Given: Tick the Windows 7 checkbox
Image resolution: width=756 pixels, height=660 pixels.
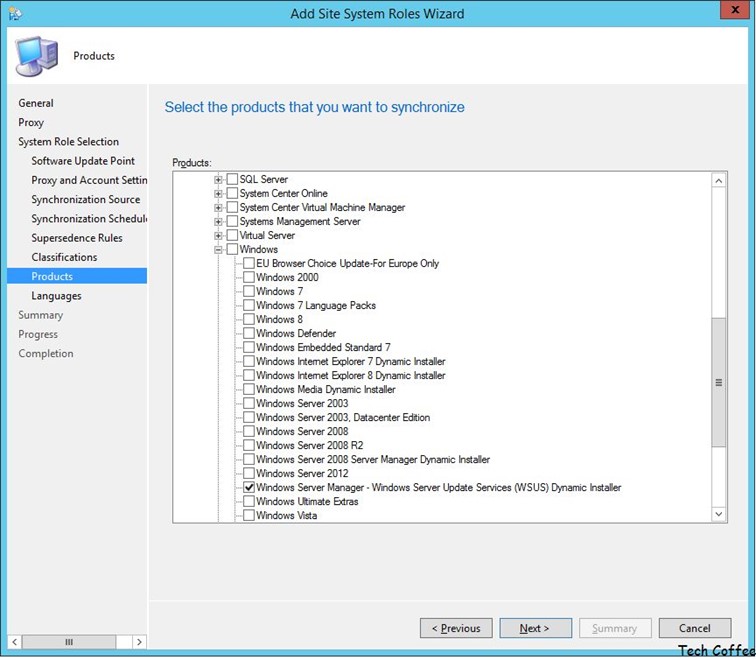Looking at the screenshot, I should pos(249,291).
